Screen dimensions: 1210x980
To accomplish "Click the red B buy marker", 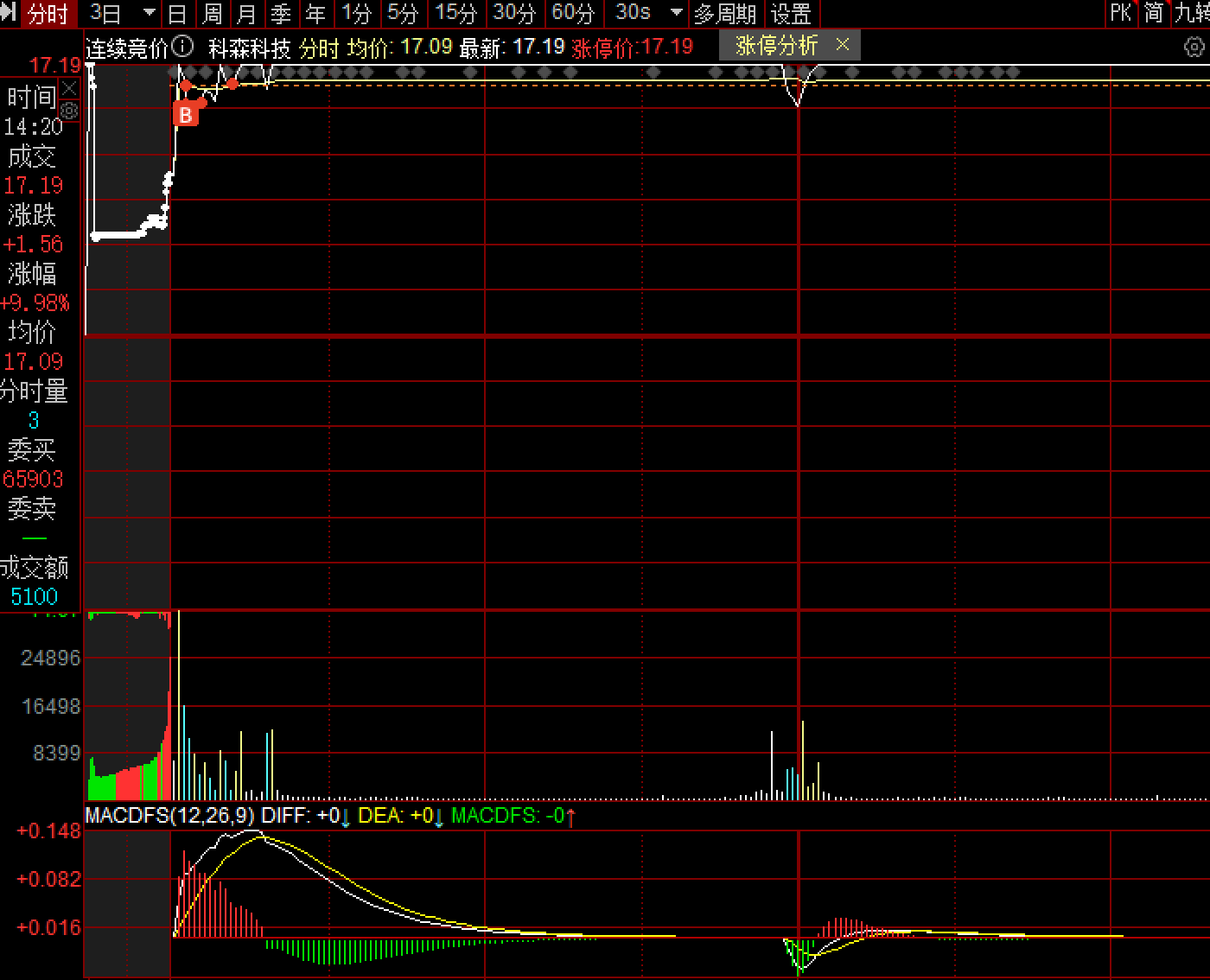I will click(x=186, y=114).
